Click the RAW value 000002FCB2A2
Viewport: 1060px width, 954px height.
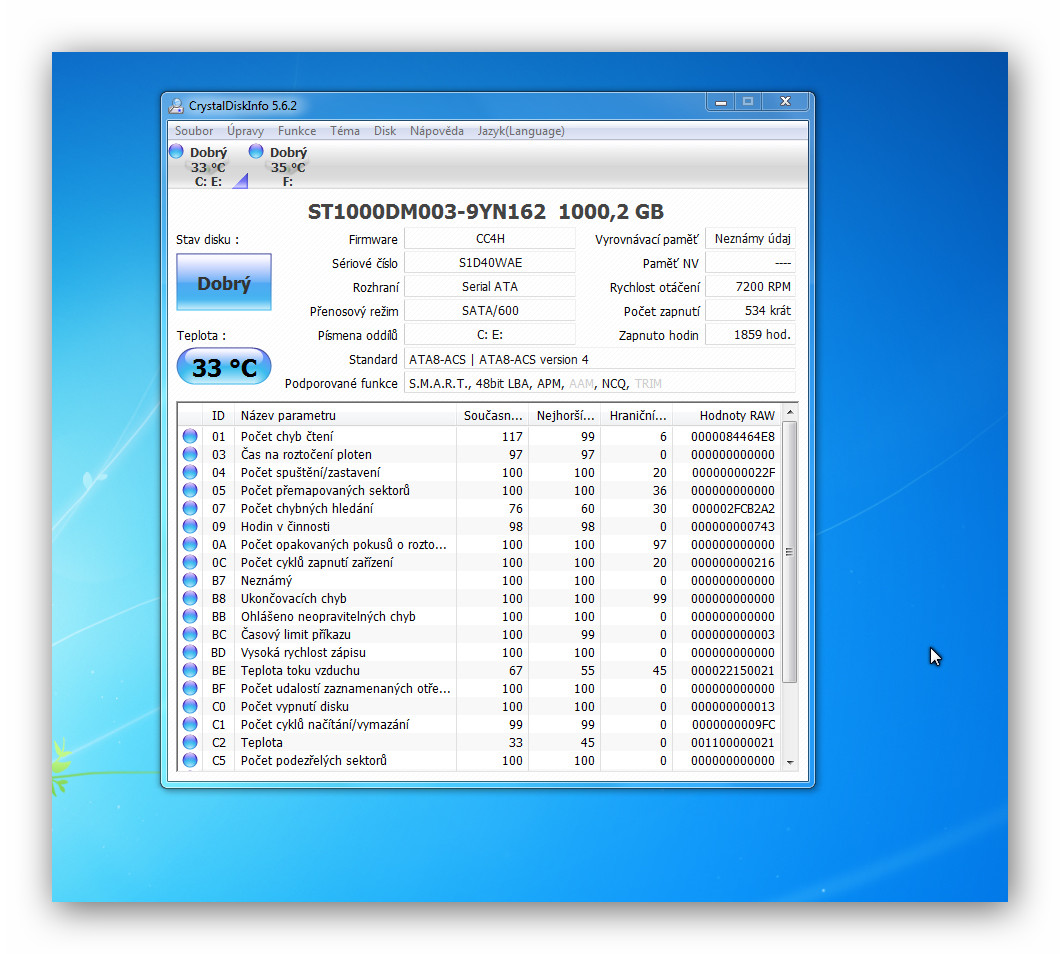(x=733, y=508)
